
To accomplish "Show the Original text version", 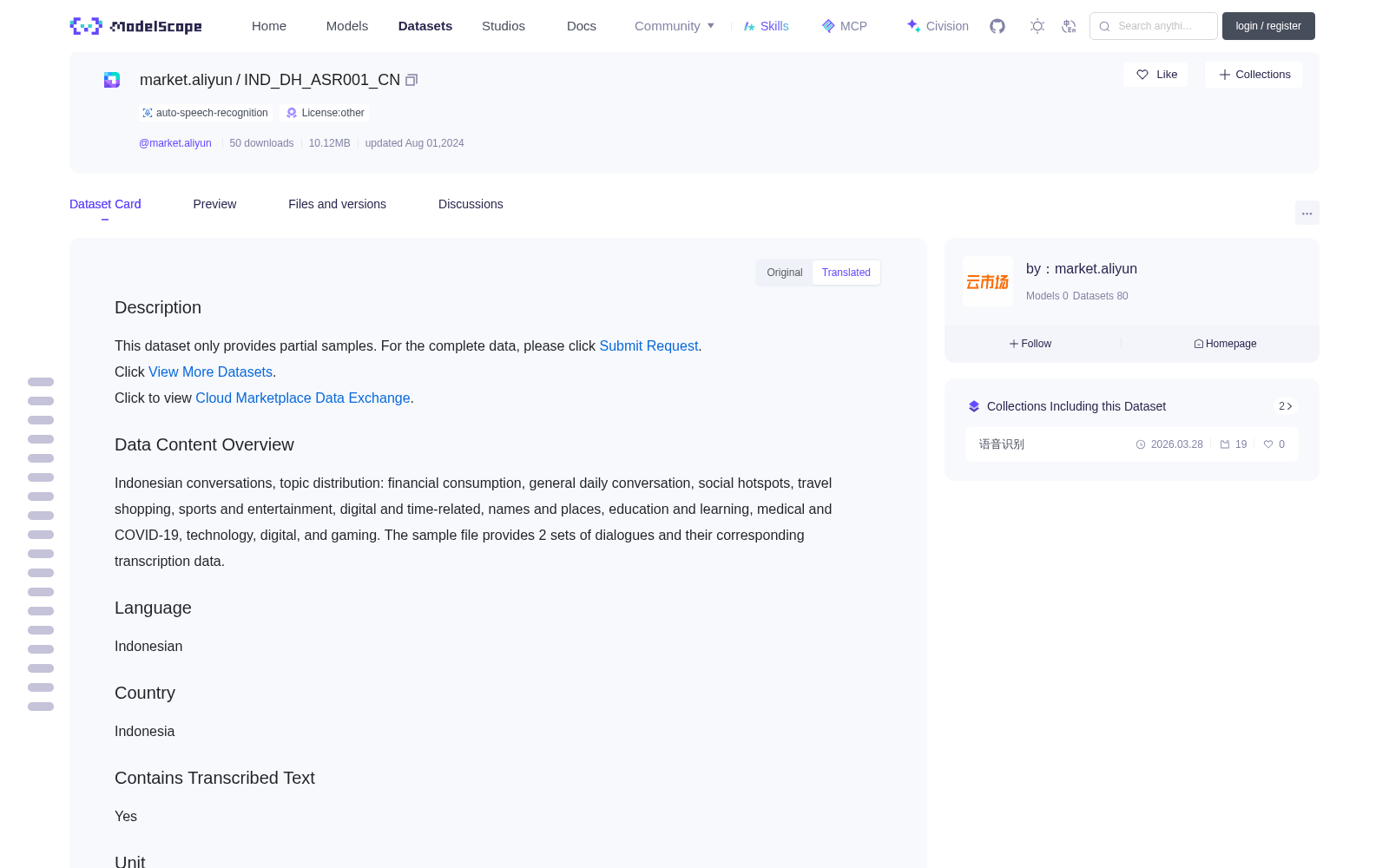I will point(785,273).
